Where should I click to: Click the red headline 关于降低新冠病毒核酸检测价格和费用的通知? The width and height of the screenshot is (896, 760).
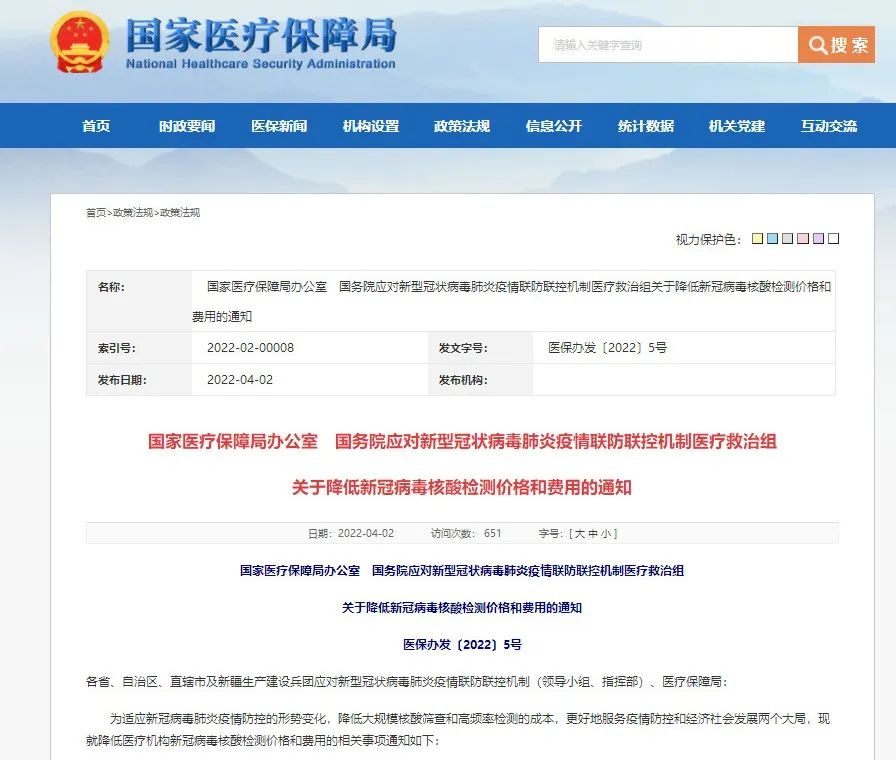tap(462, 487)
